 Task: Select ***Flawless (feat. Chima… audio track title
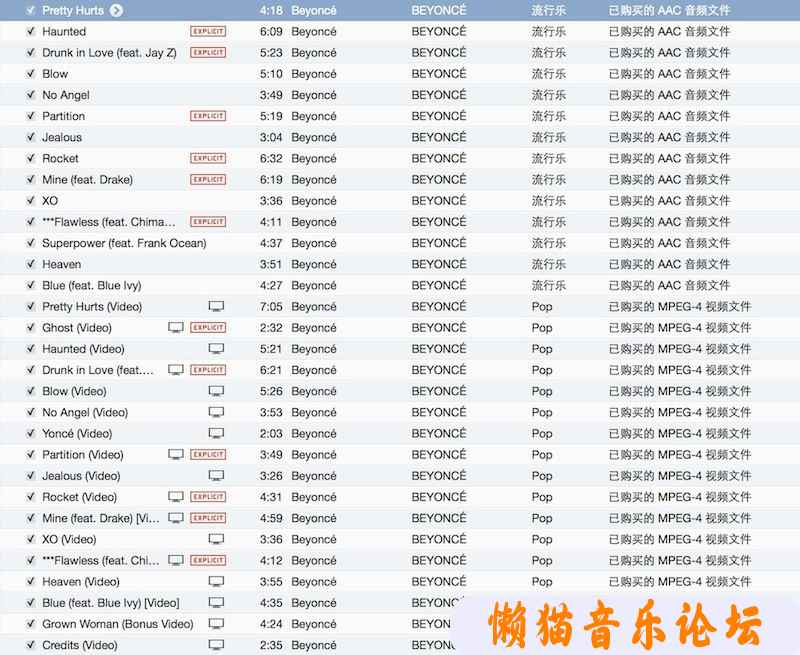109,222
